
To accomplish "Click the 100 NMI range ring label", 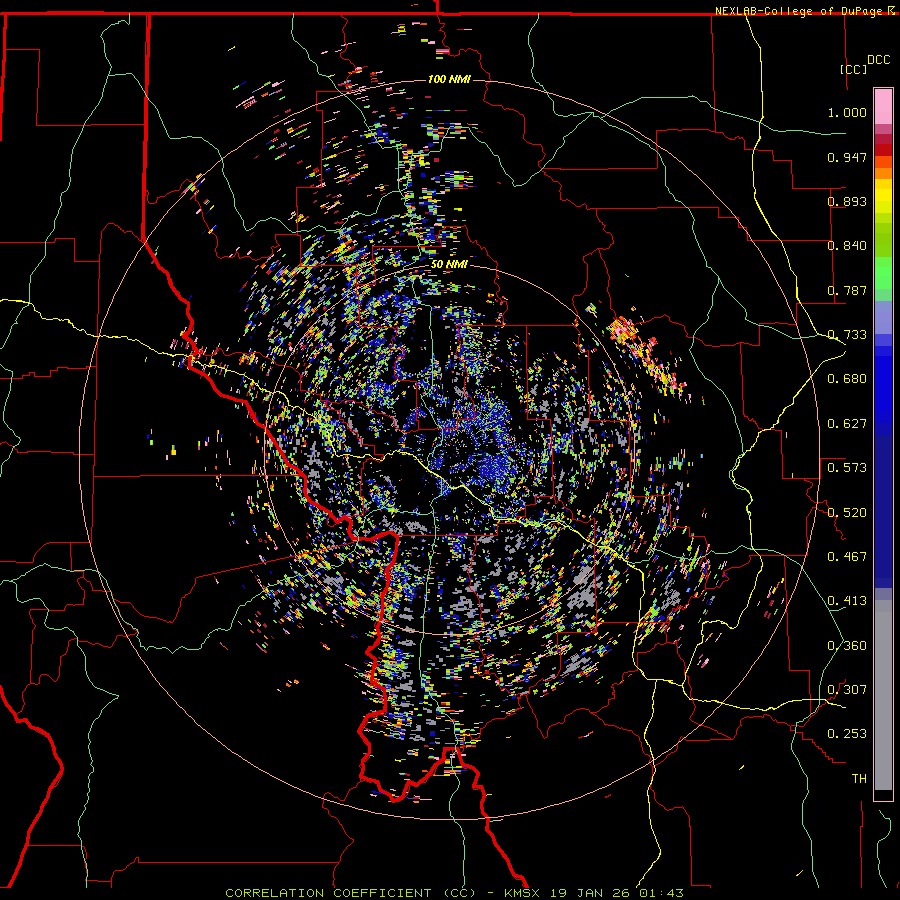I will click(x=449, y=79).
